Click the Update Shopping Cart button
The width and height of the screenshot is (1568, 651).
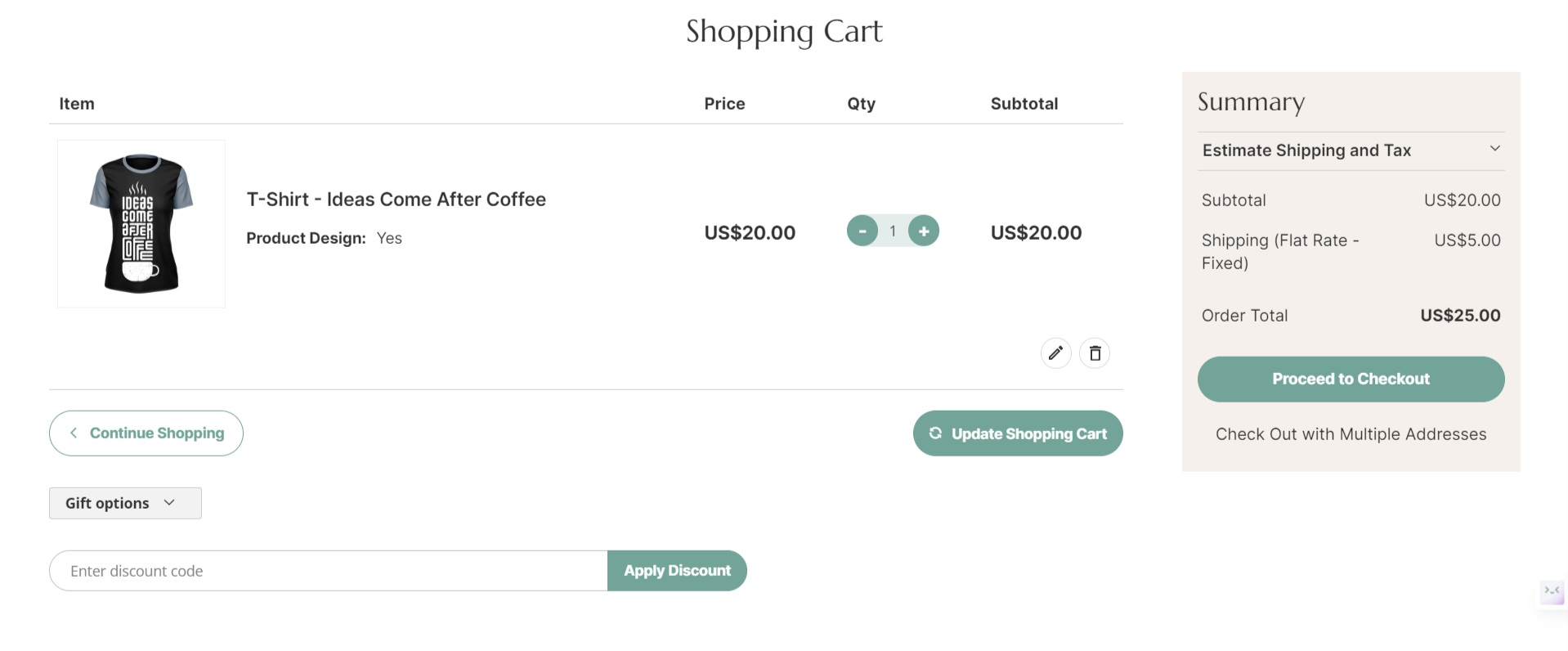[x=1018, y=433]
